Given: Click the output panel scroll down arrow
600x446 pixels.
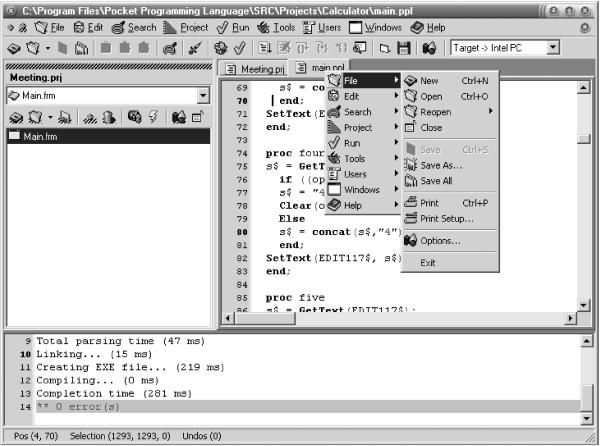Looking at the screenshot, I should point(587,417).
